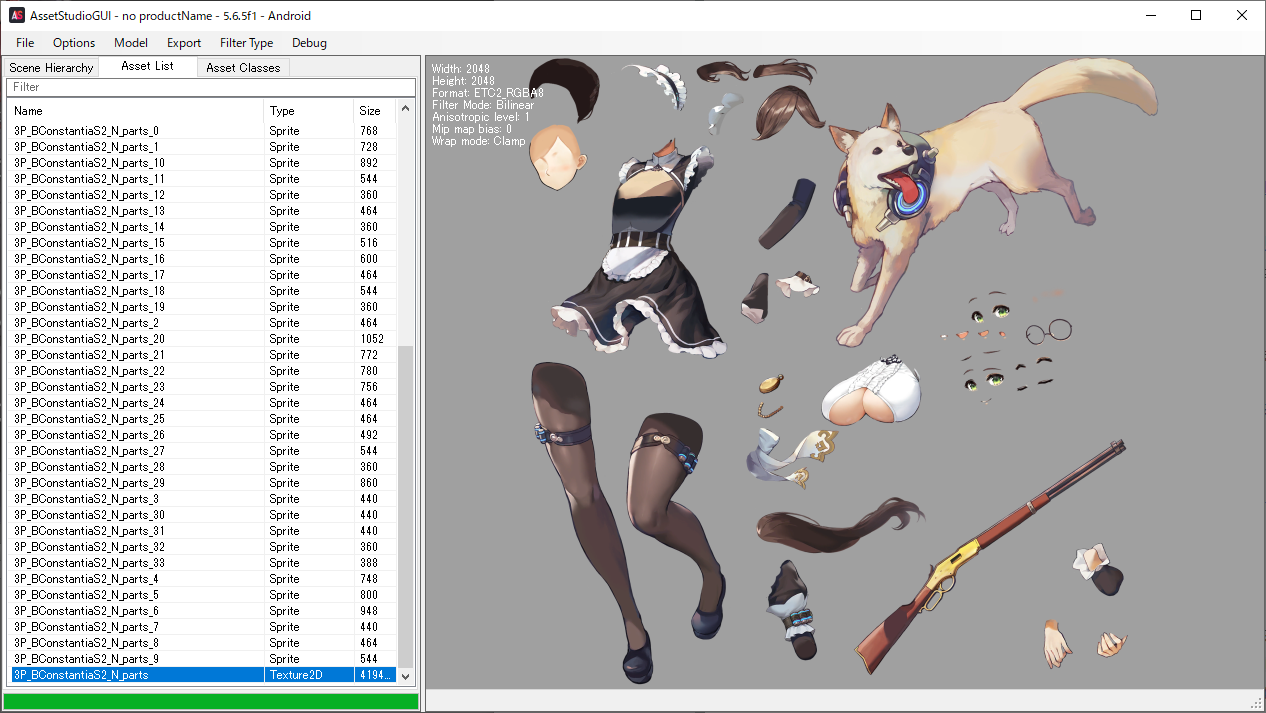1266x713 pixels.
Task: Click the Filter text box
Action: point(210,87)
